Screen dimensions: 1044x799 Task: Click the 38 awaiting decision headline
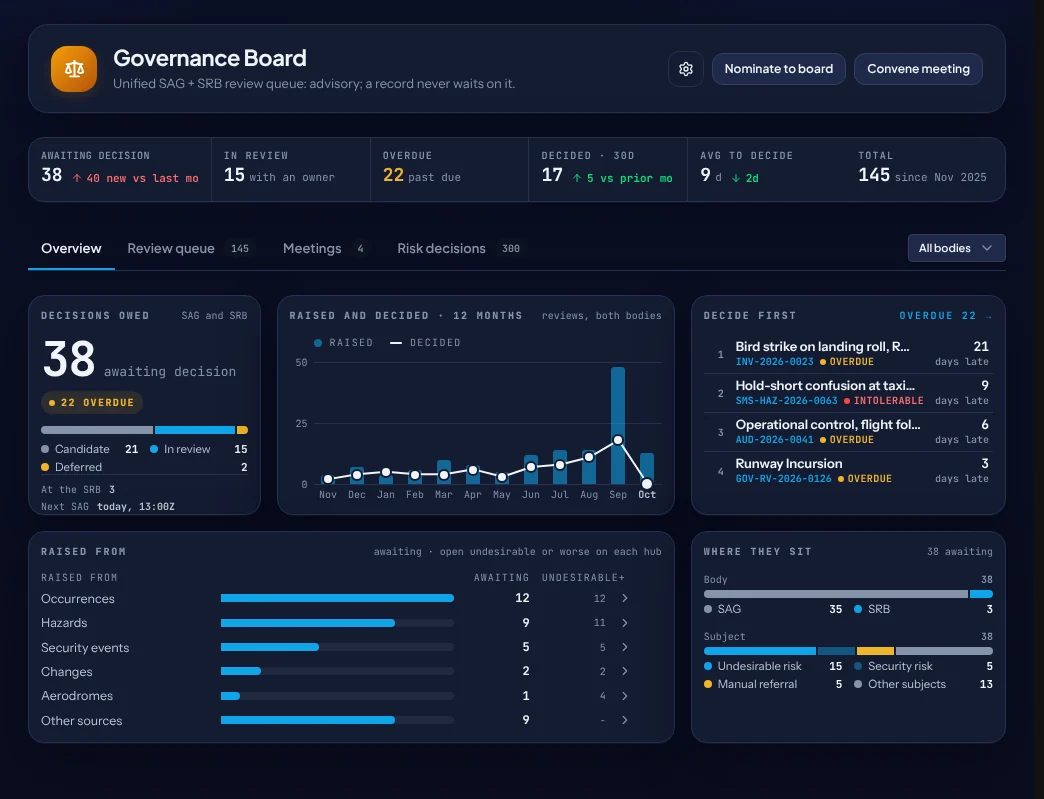click(140, 360)
